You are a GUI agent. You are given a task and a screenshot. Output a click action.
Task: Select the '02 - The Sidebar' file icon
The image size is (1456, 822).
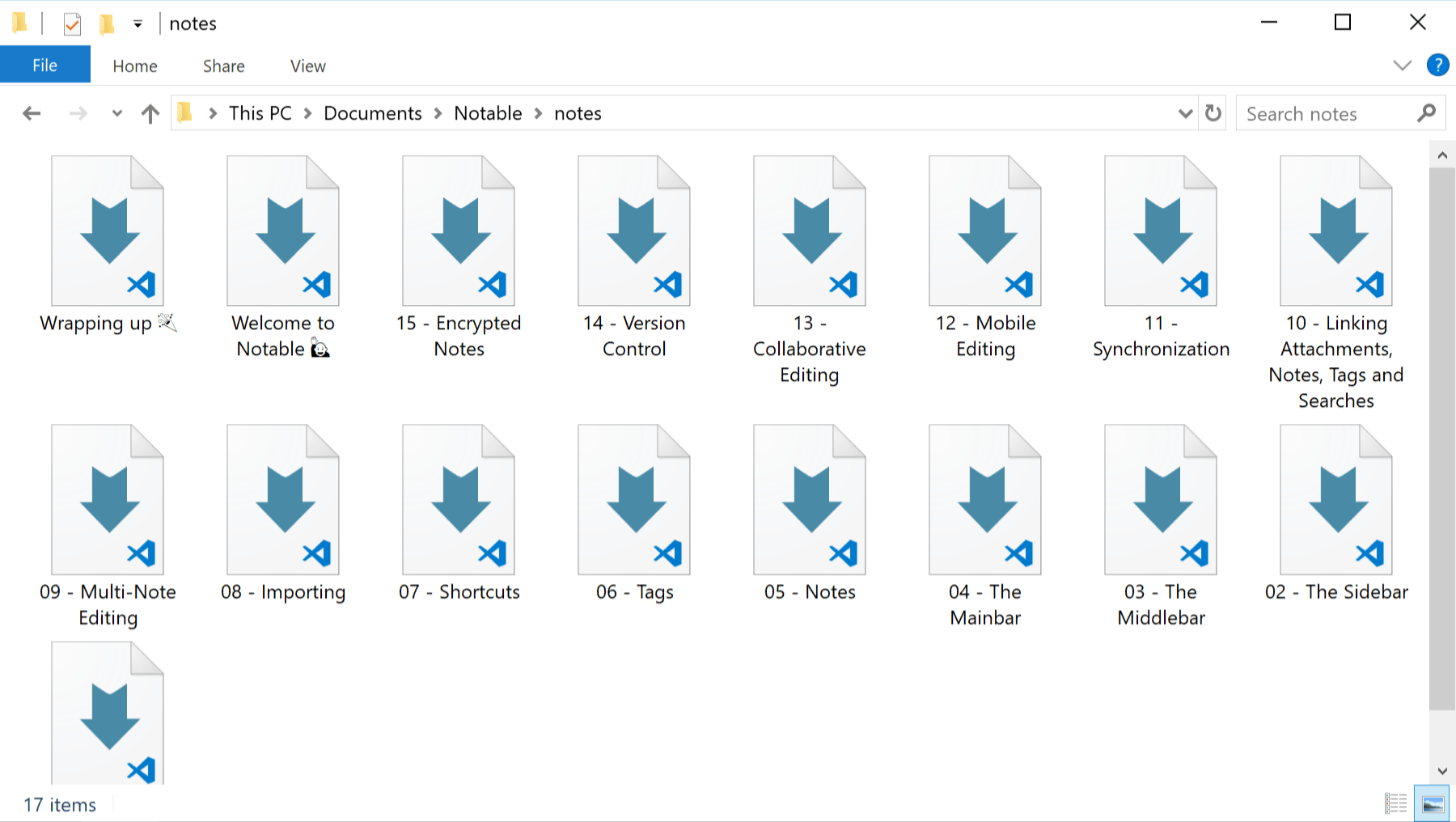1336,499
